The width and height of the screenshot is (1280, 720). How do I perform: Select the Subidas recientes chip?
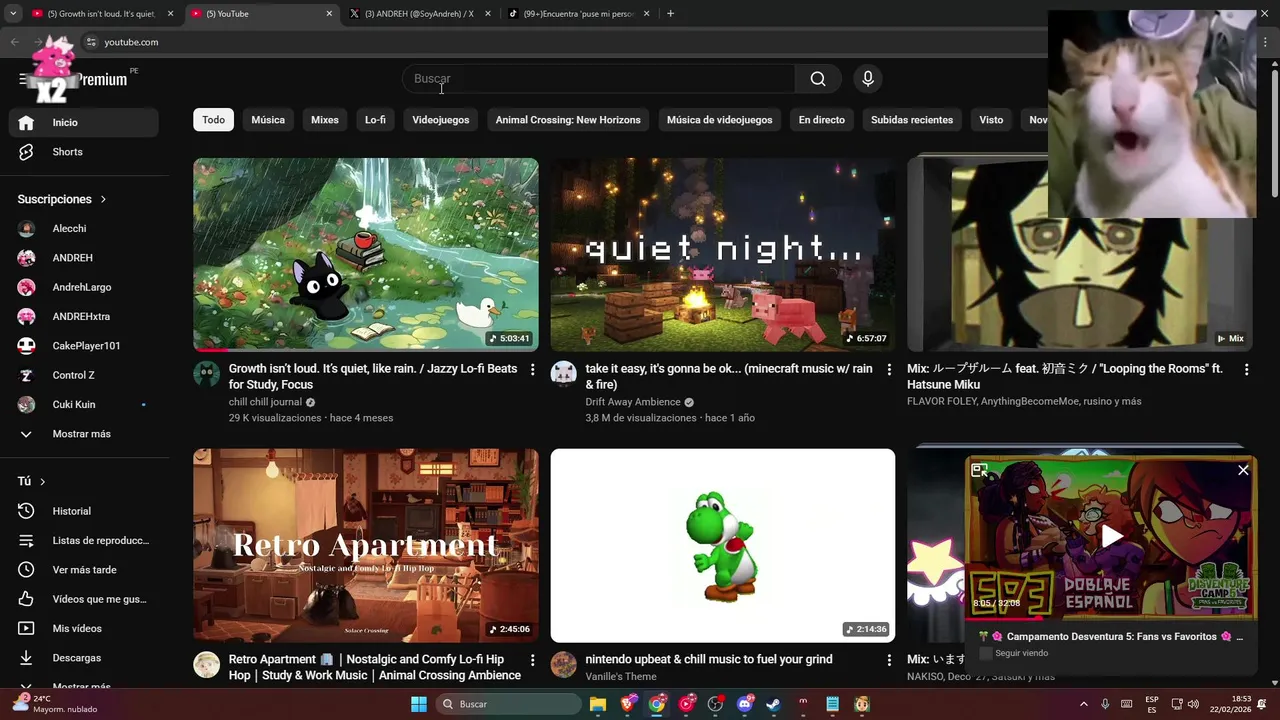(912, 120)
